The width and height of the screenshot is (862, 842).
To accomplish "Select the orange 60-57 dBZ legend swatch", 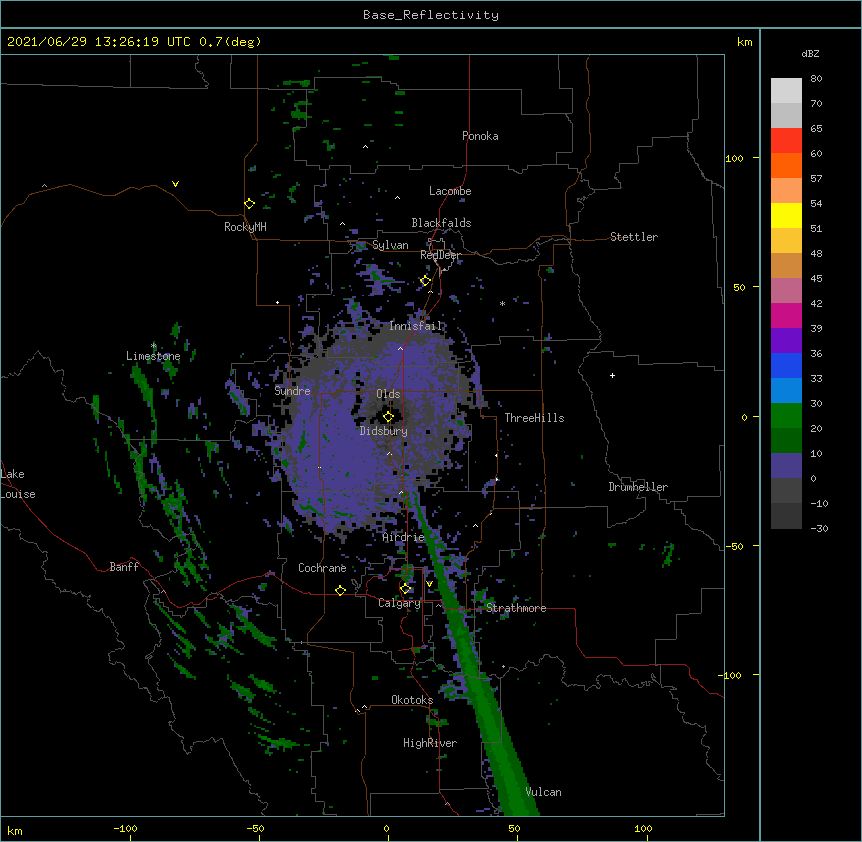I will 786,165.
